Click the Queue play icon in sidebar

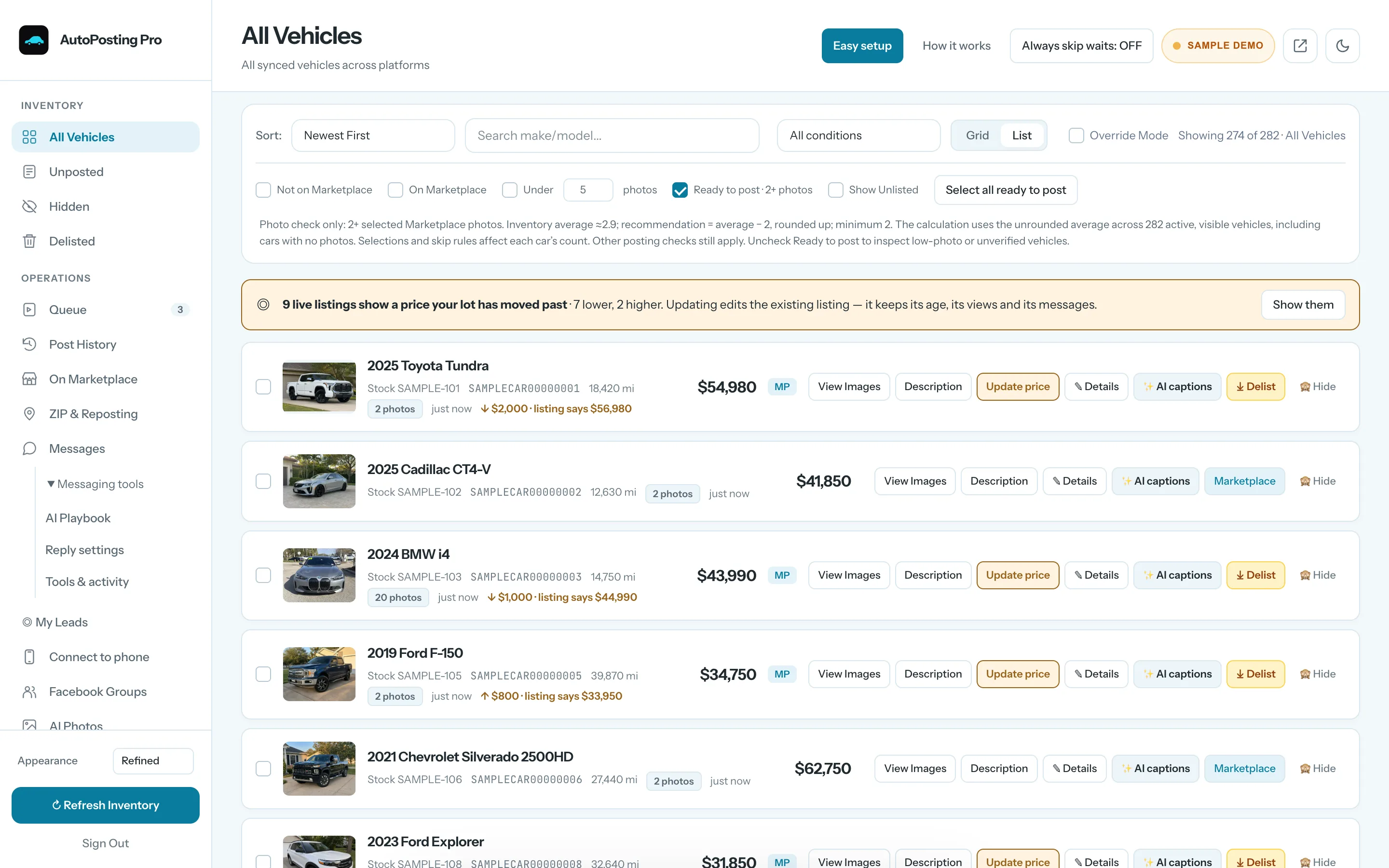(29, 310)
